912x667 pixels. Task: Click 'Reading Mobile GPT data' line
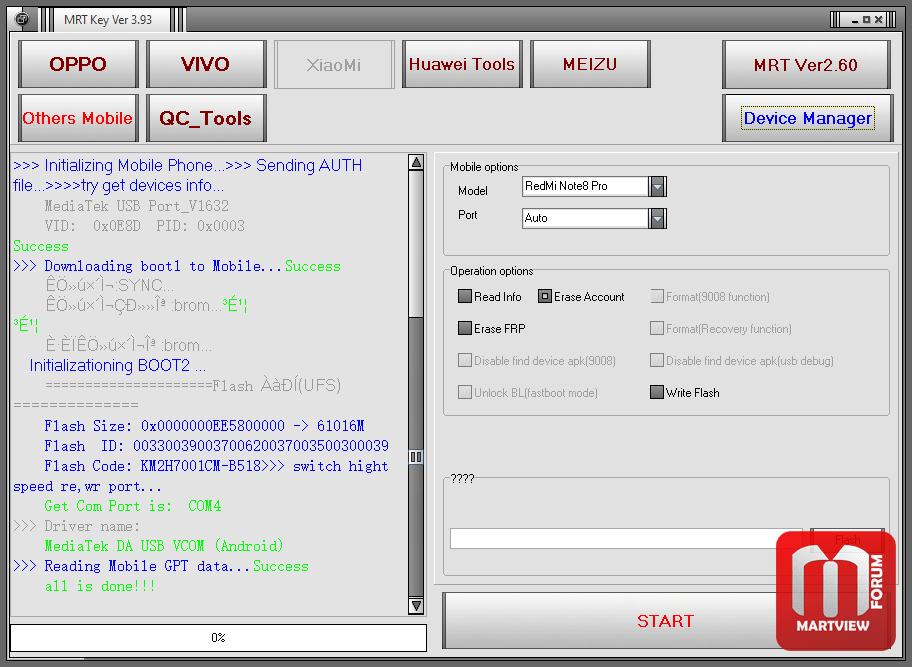tap(161, 566)
